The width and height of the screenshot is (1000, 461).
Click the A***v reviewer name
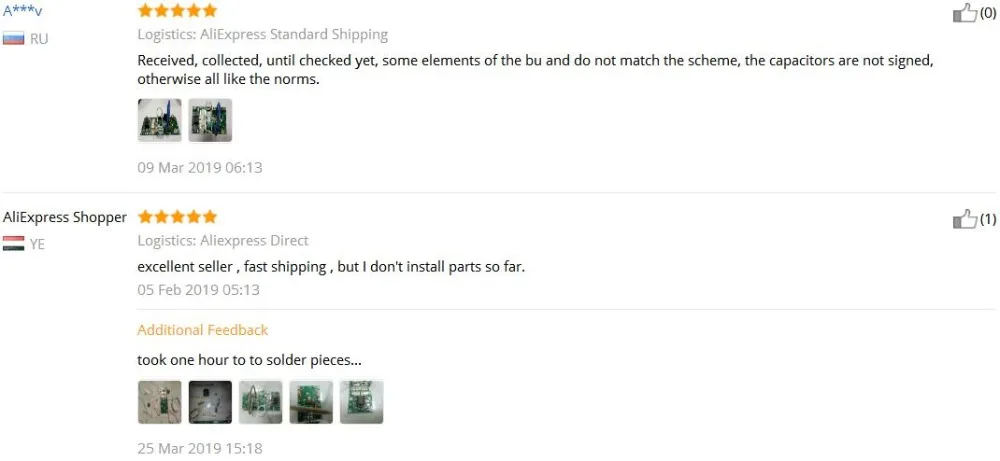click(x=22, y=11)
